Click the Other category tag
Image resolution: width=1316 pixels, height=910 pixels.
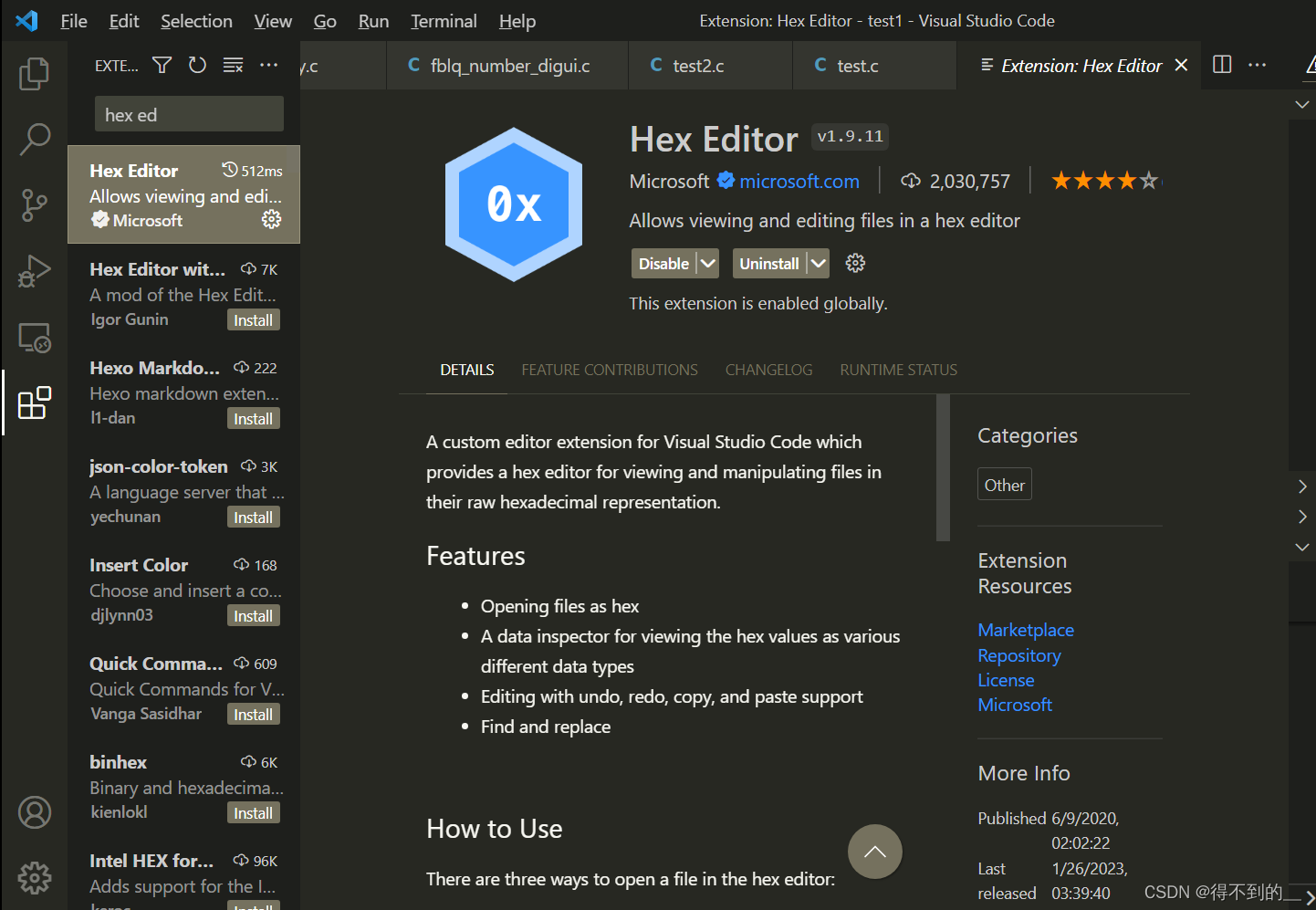(x=1004, y=485)
